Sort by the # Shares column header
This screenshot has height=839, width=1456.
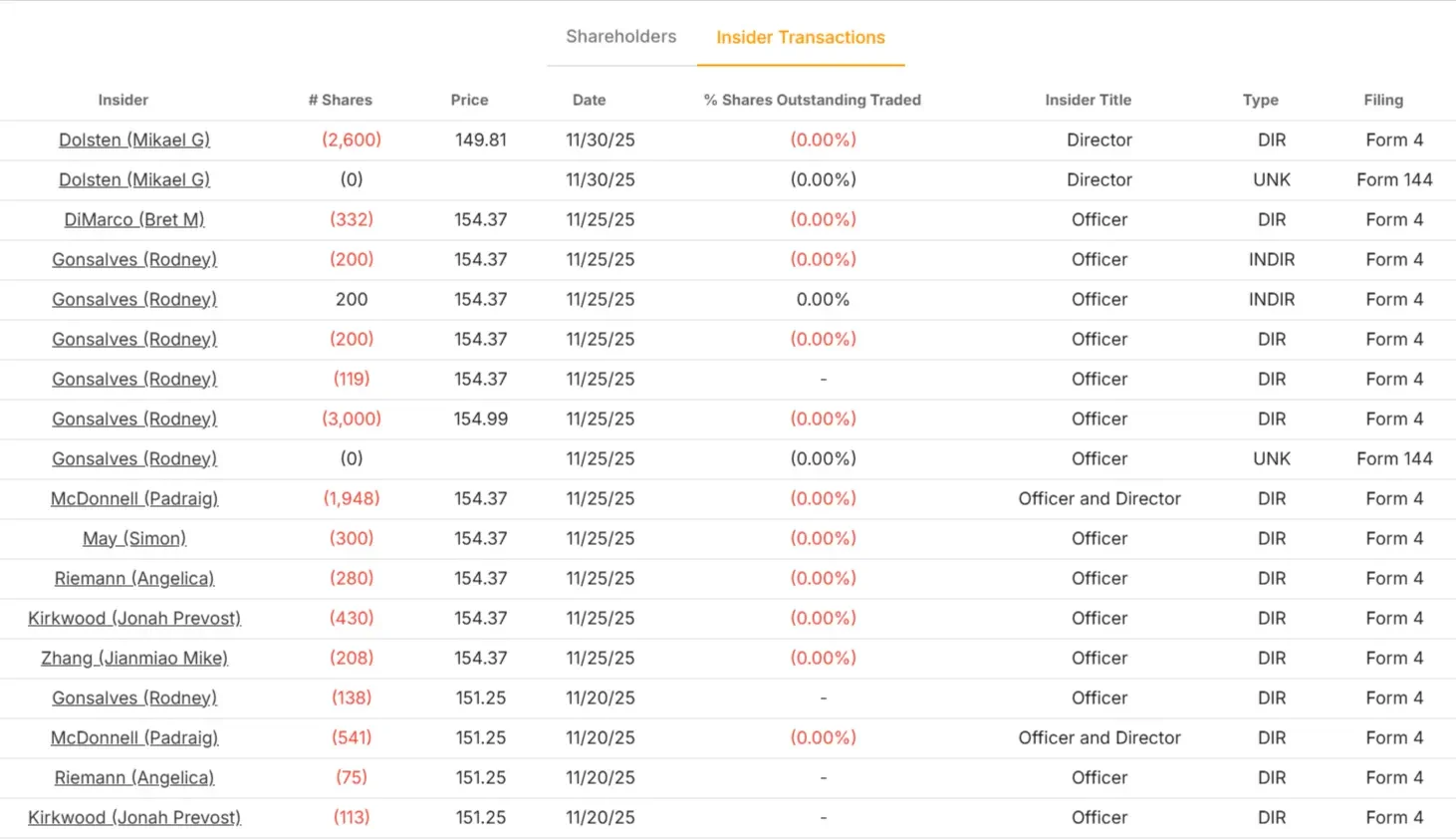click(x=340, y=100)
